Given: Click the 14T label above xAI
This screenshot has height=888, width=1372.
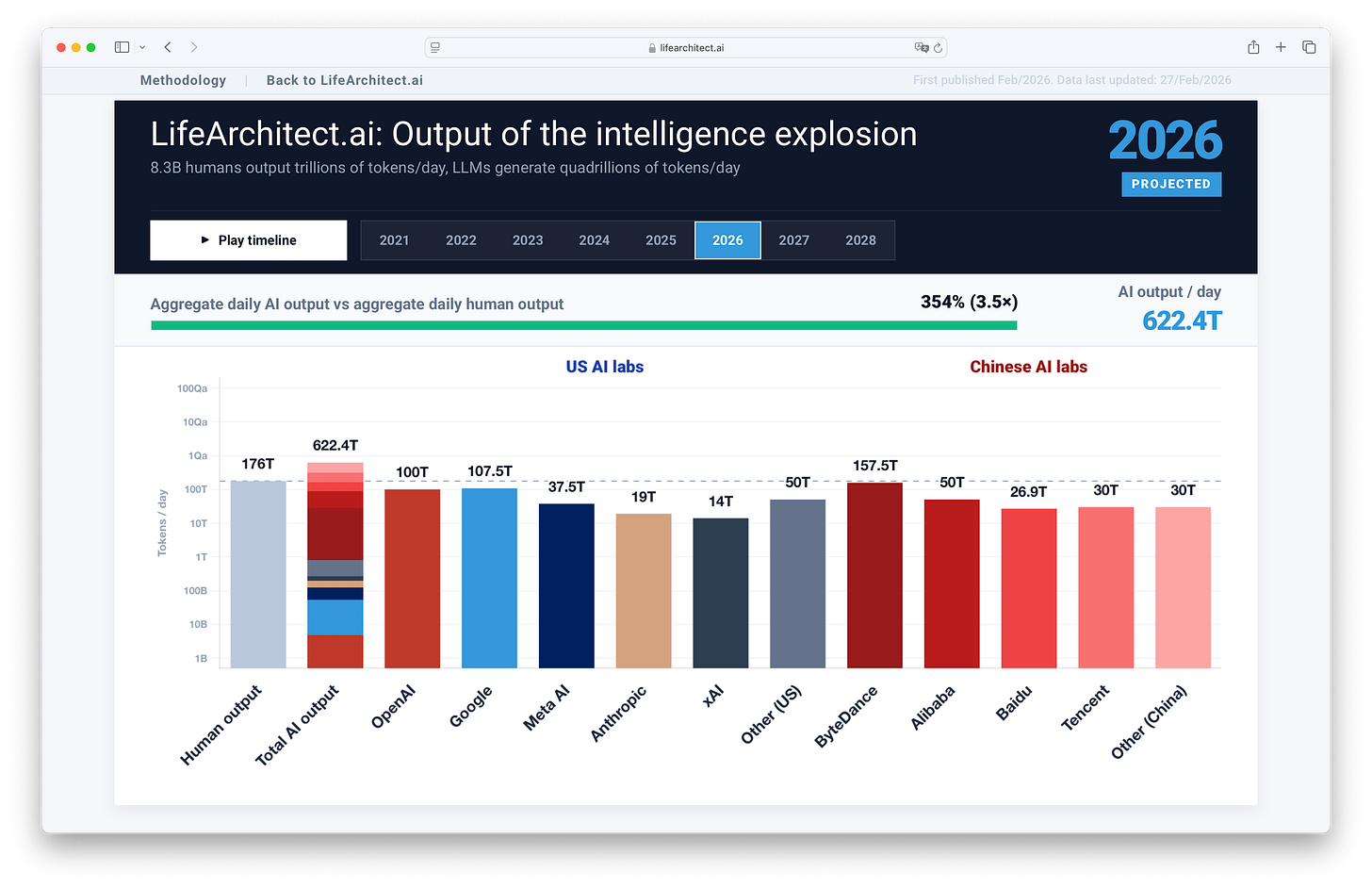Looking at the screenshot, I should point(721,502).
